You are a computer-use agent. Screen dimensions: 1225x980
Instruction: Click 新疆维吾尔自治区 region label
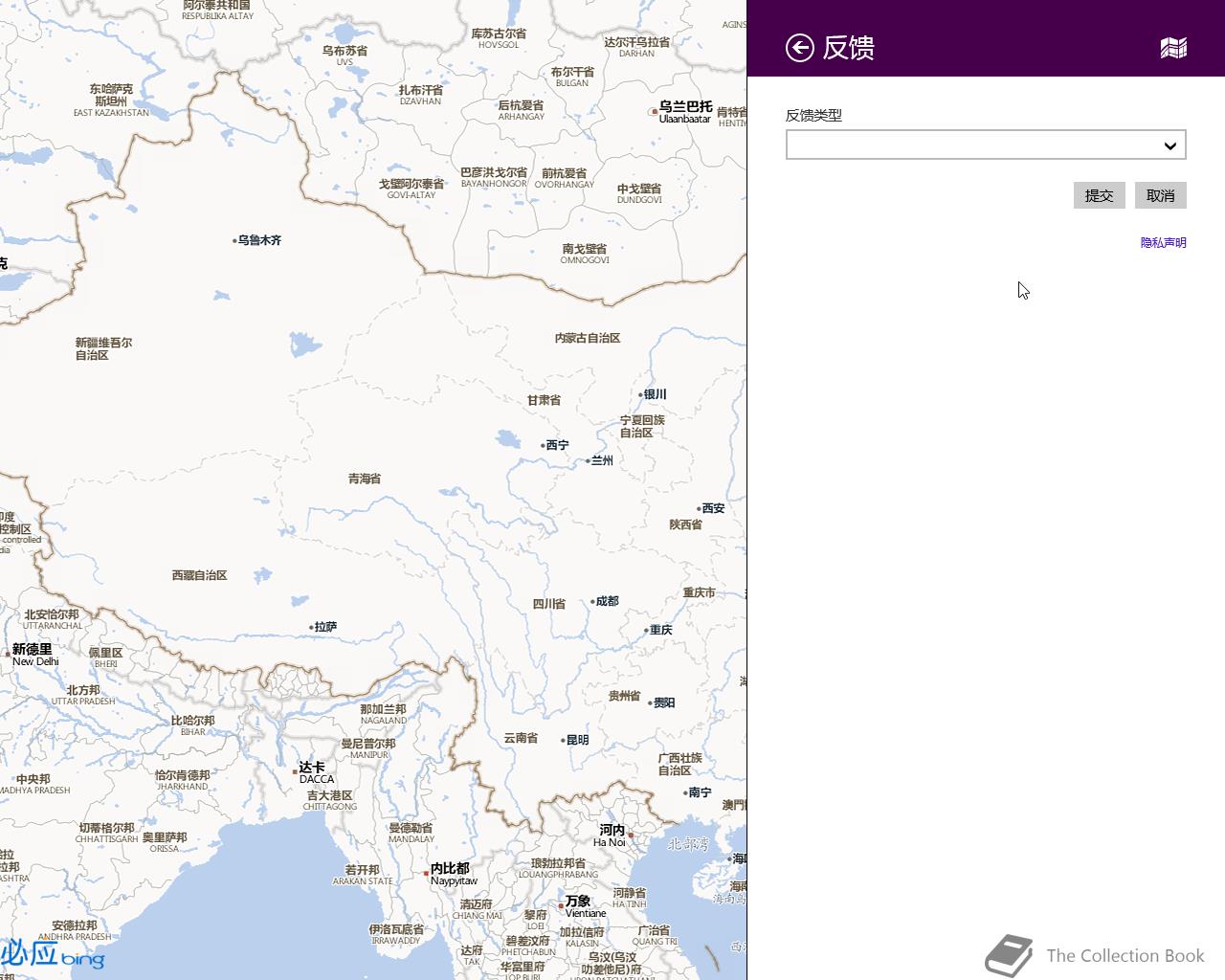(103, 348)
